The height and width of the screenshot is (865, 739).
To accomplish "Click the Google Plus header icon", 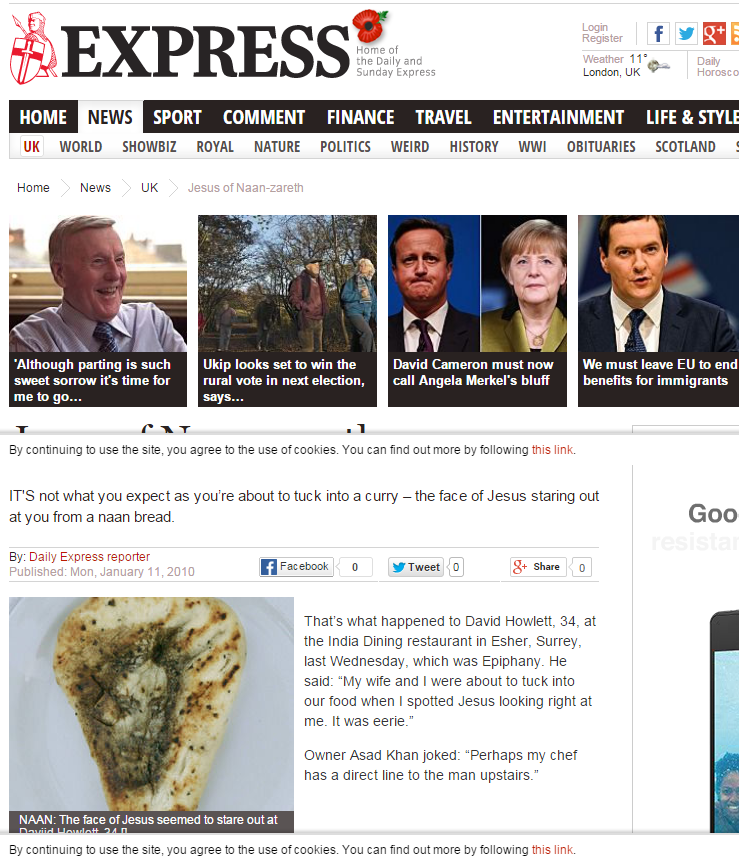I will (x=714, y=34).
